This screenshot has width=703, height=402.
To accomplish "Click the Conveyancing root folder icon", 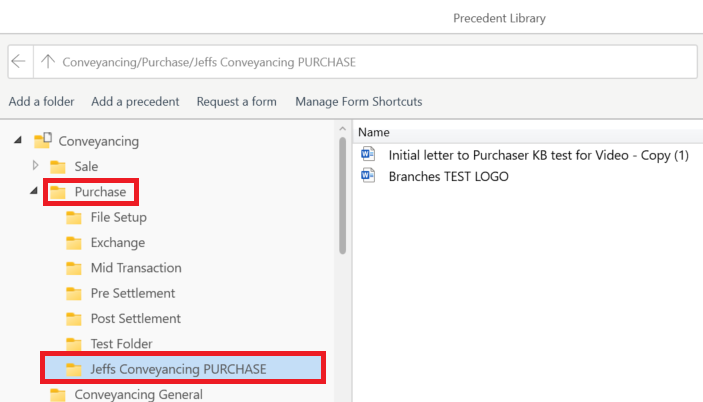I will [43, 141].
